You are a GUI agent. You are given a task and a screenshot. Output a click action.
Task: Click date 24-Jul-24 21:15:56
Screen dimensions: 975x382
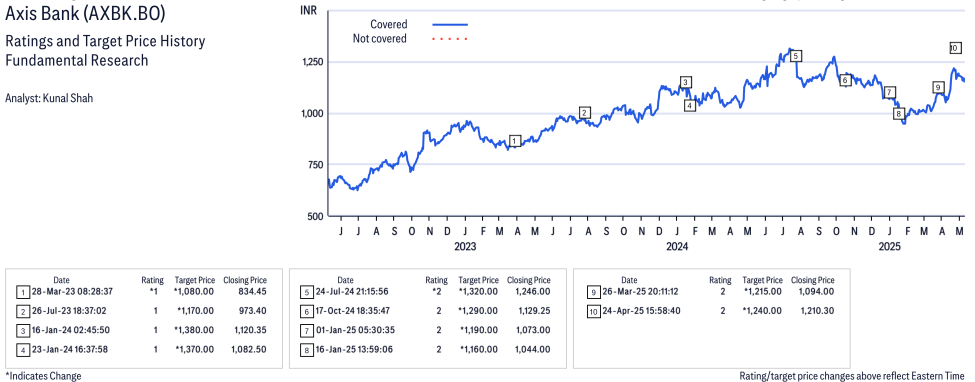click(353, 291)
